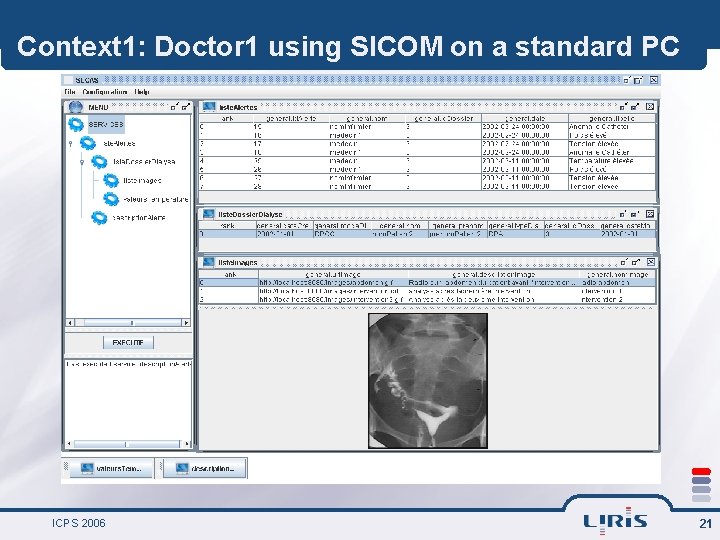Select the SERVICES root node gear icon
Viewport: 720px width, 540px height.
click(76, 124)
